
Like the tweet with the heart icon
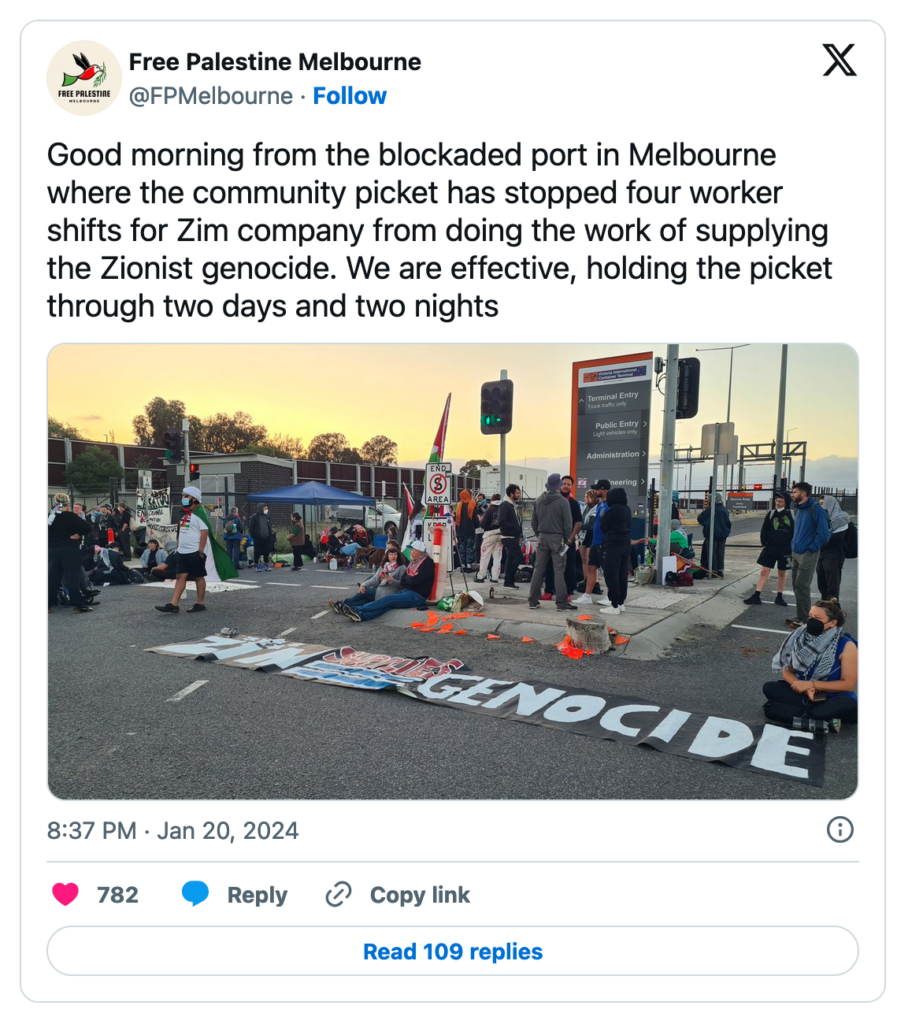pyautogui.click(x=65, y=894)
